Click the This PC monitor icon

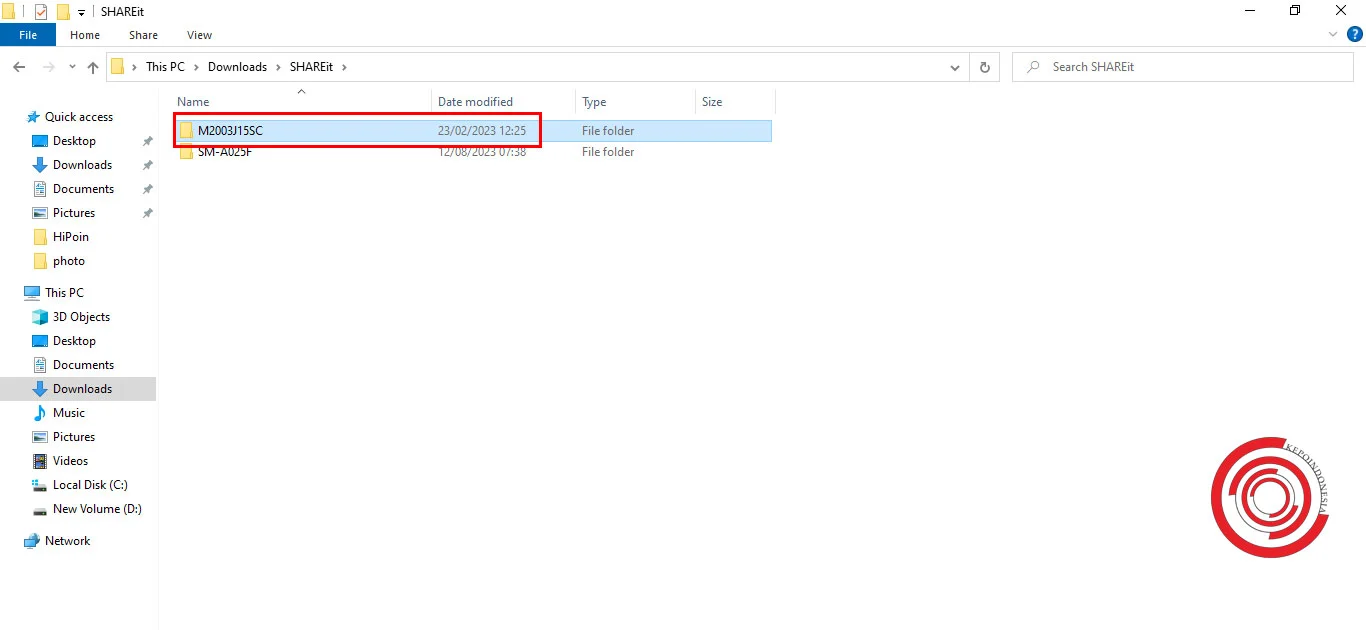click(32, 293)
